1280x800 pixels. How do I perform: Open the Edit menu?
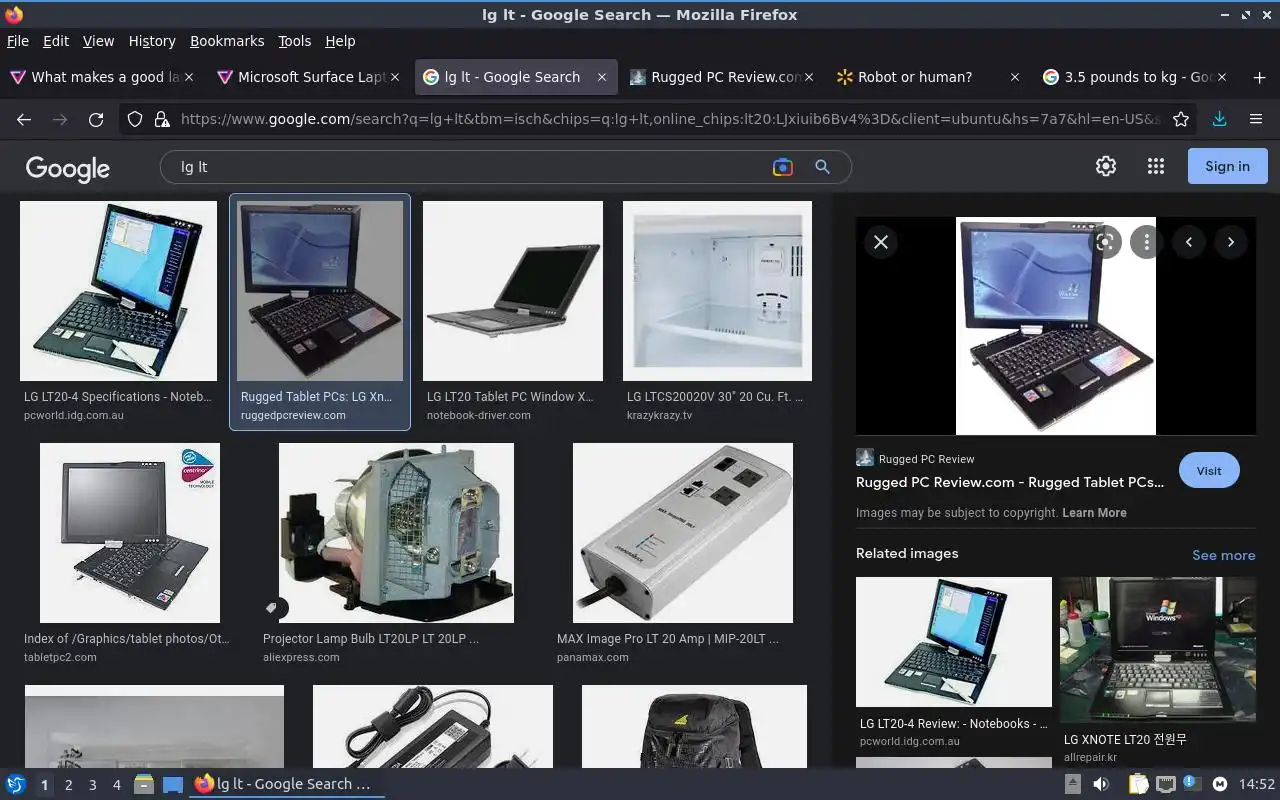(56, 41)
